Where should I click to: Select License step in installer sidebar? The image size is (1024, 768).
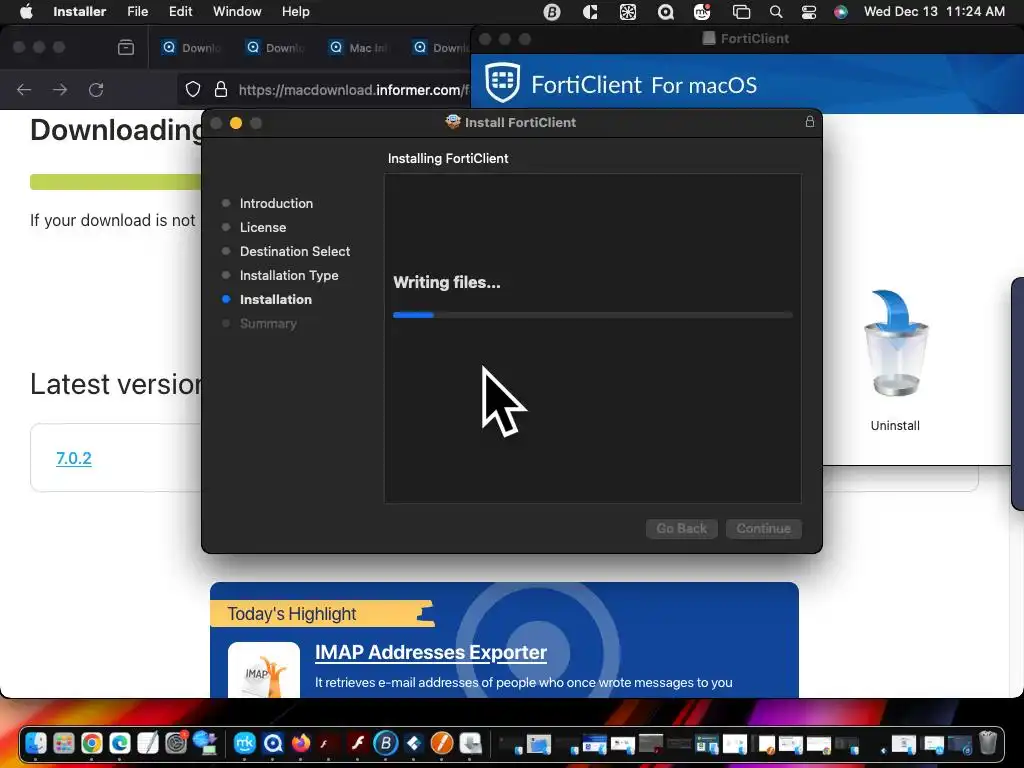[x=263, y=227]
